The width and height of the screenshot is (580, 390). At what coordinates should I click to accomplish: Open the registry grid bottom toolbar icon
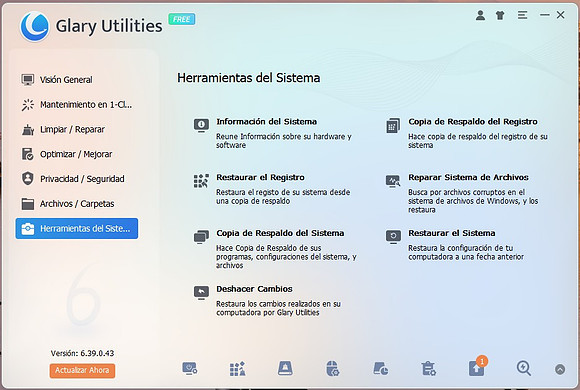[x=237, y=369]
